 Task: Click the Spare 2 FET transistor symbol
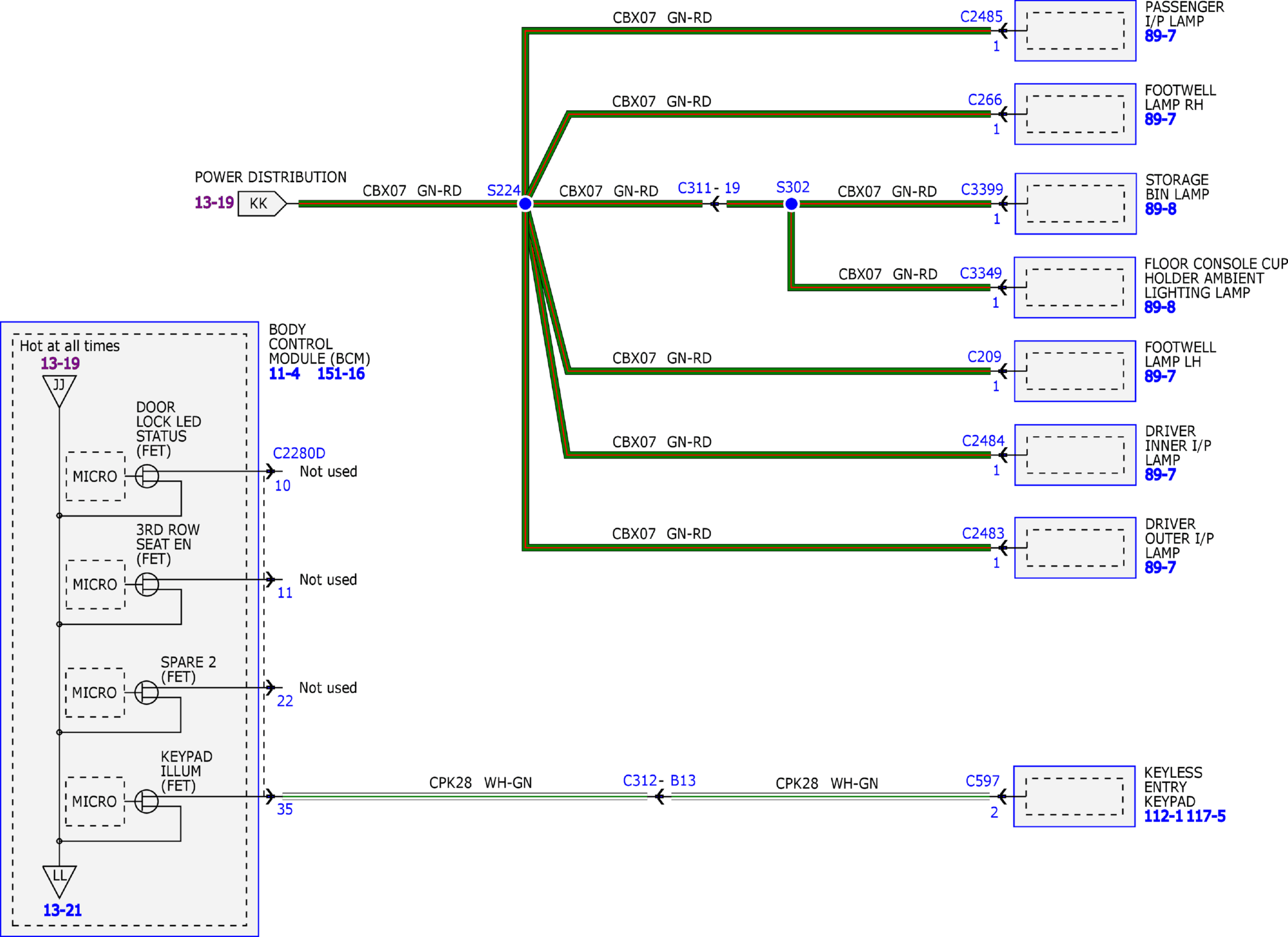click(146, 692)
